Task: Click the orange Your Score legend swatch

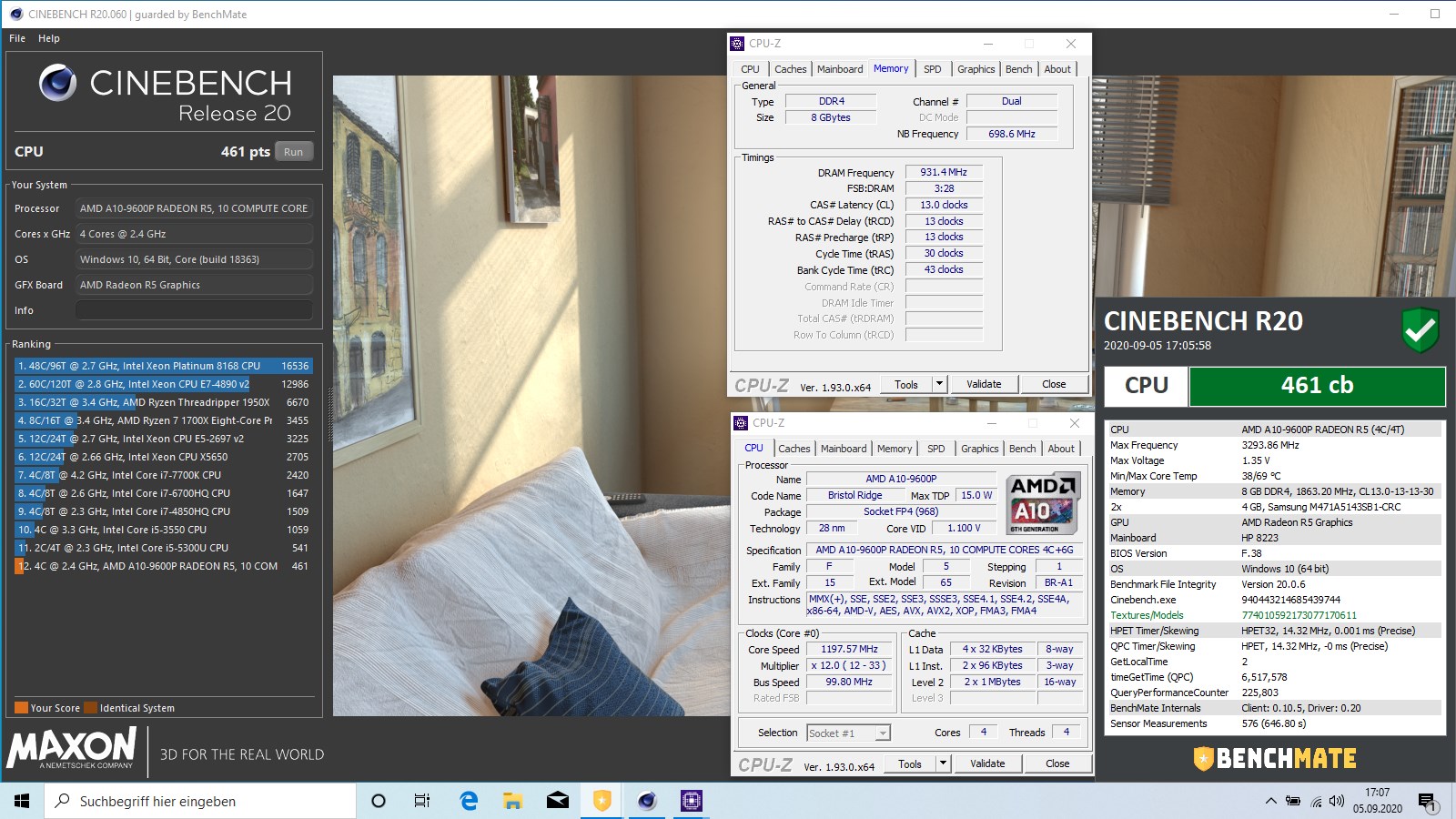Action: pyautogui.click(x=21, y=707)
